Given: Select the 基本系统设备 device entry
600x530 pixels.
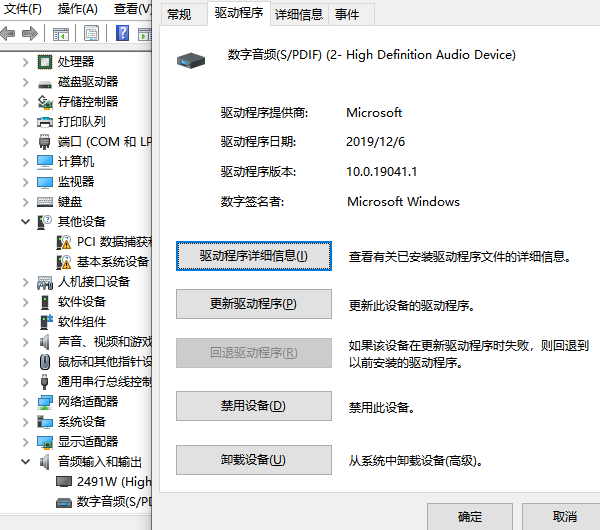Looking at the screenshot, I should pos(113,262).
